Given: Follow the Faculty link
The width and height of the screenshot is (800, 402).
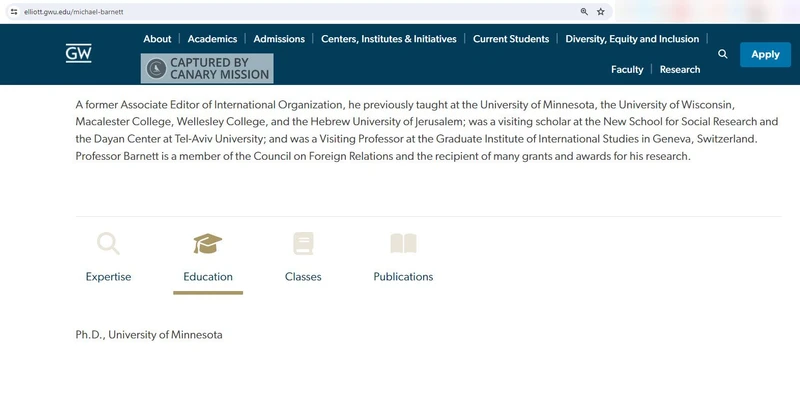Looking at the screenshot, I should click(x=627, y=69).
